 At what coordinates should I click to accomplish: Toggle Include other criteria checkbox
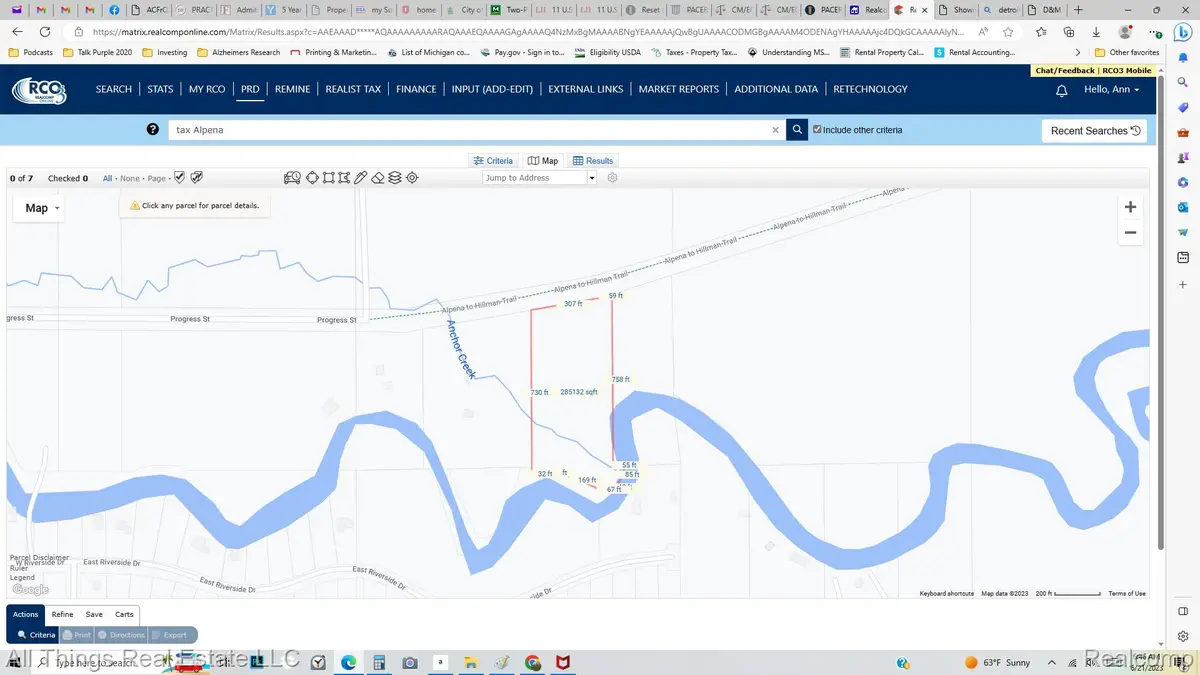pyautogui.click(x=818, y=130)
